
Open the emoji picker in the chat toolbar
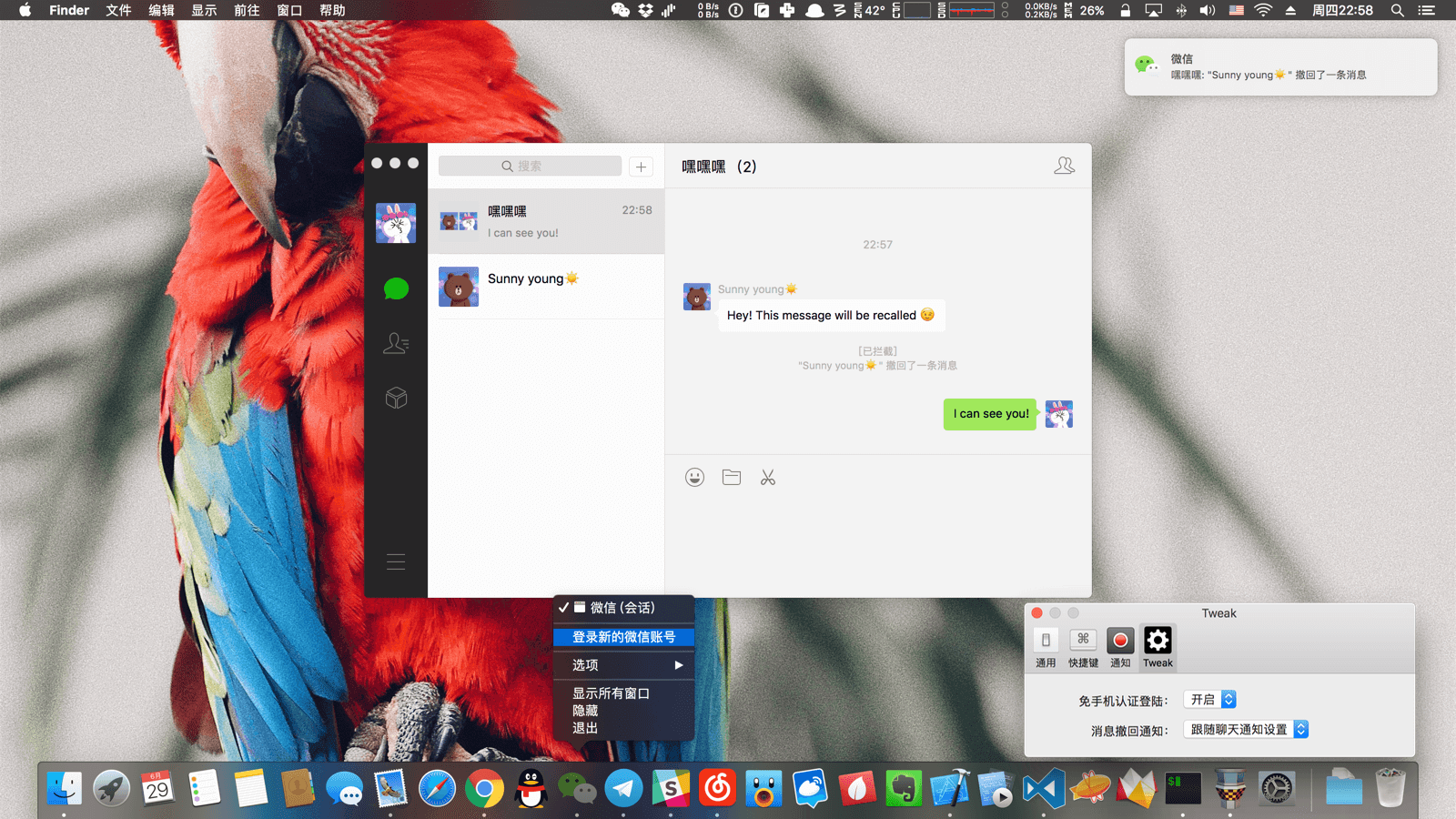tap(694, 477)
